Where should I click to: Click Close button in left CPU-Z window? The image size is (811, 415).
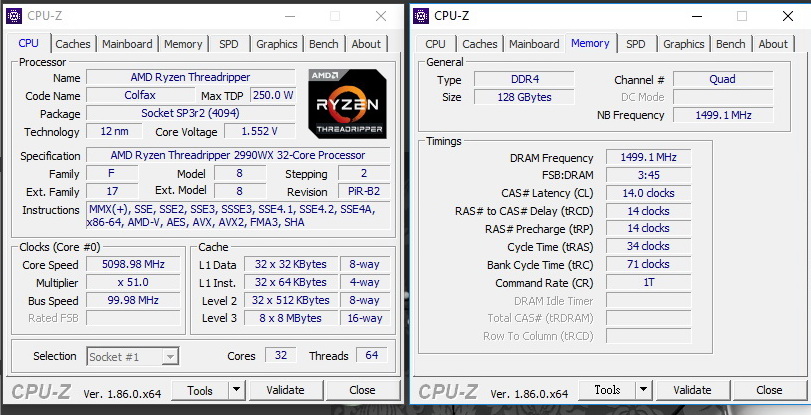coord(363,391)
